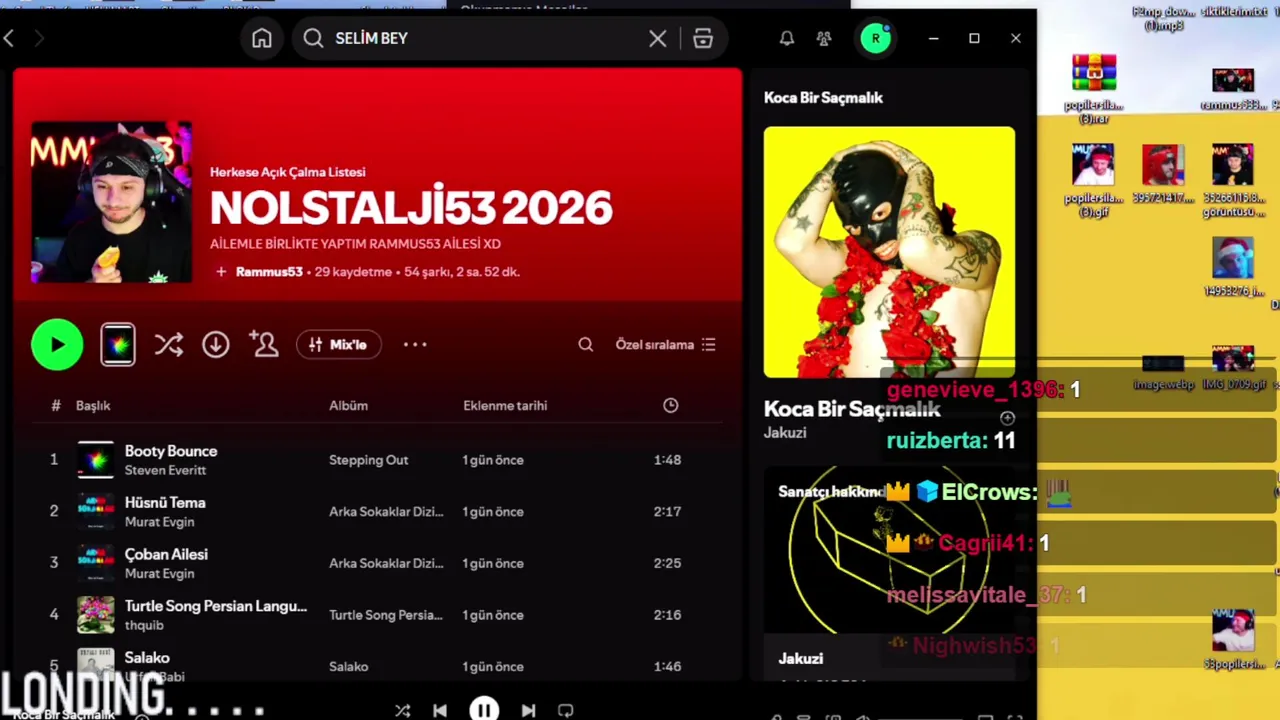Click Turtle Song cover thumbnail

tap(96, 615)
